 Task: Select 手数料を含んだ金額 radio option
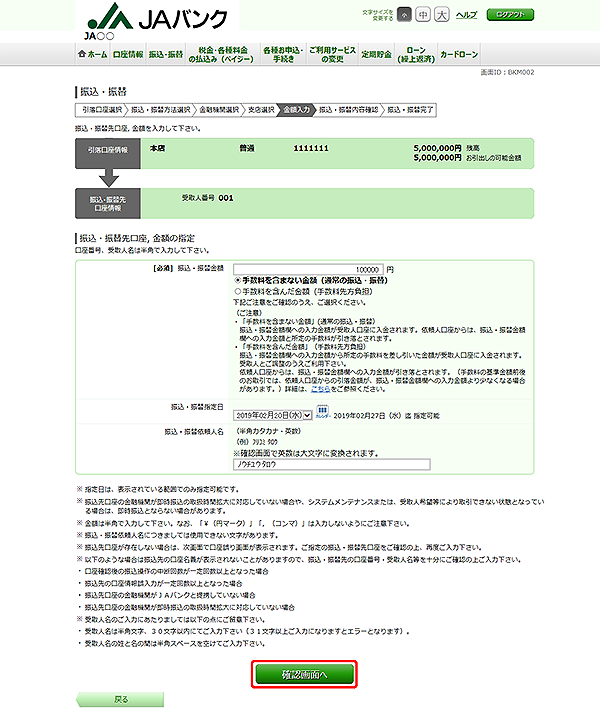click(x=237, y=293)
